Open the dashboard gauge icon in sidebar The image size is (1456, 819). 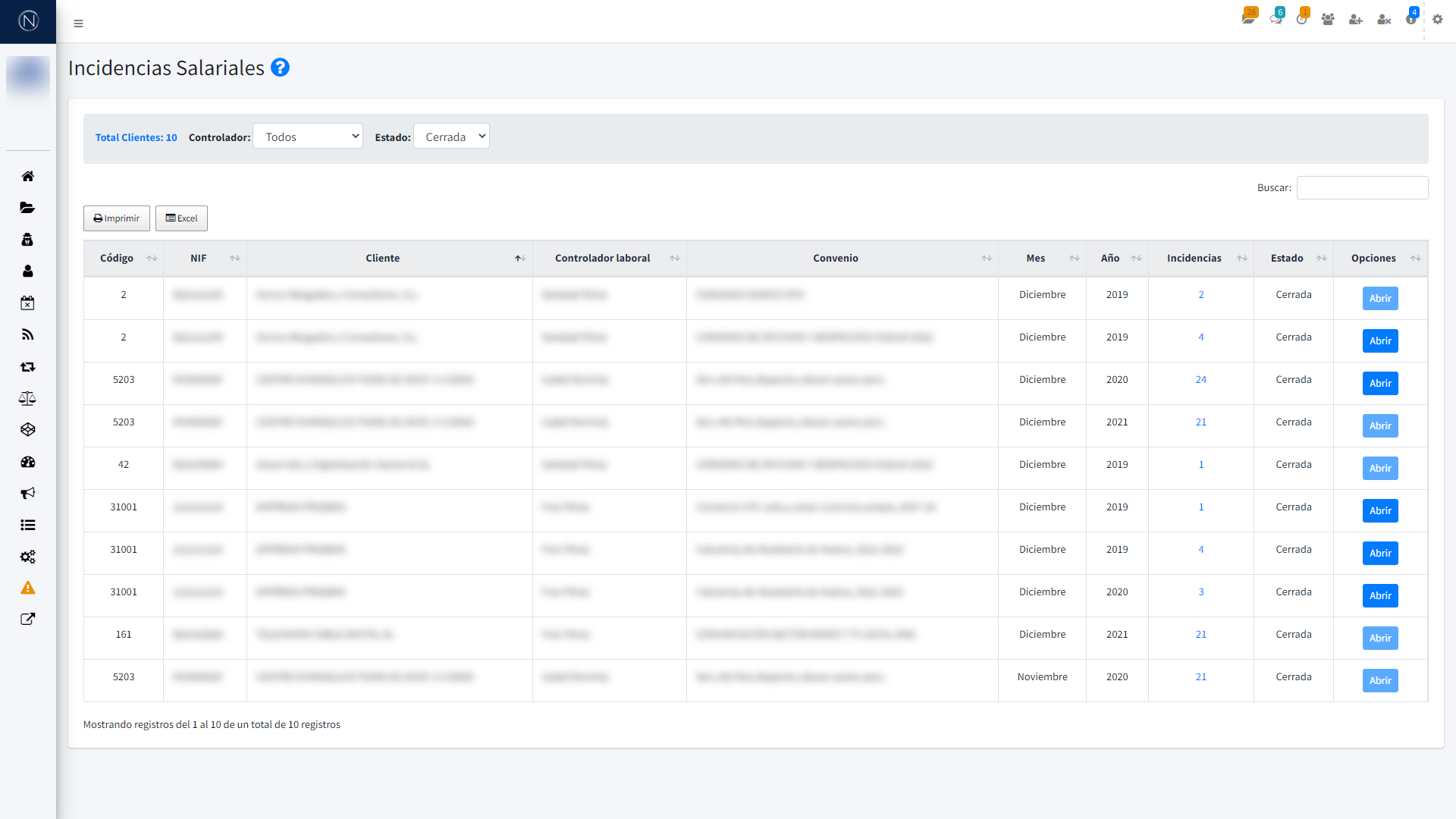click(x=28, y=462)
